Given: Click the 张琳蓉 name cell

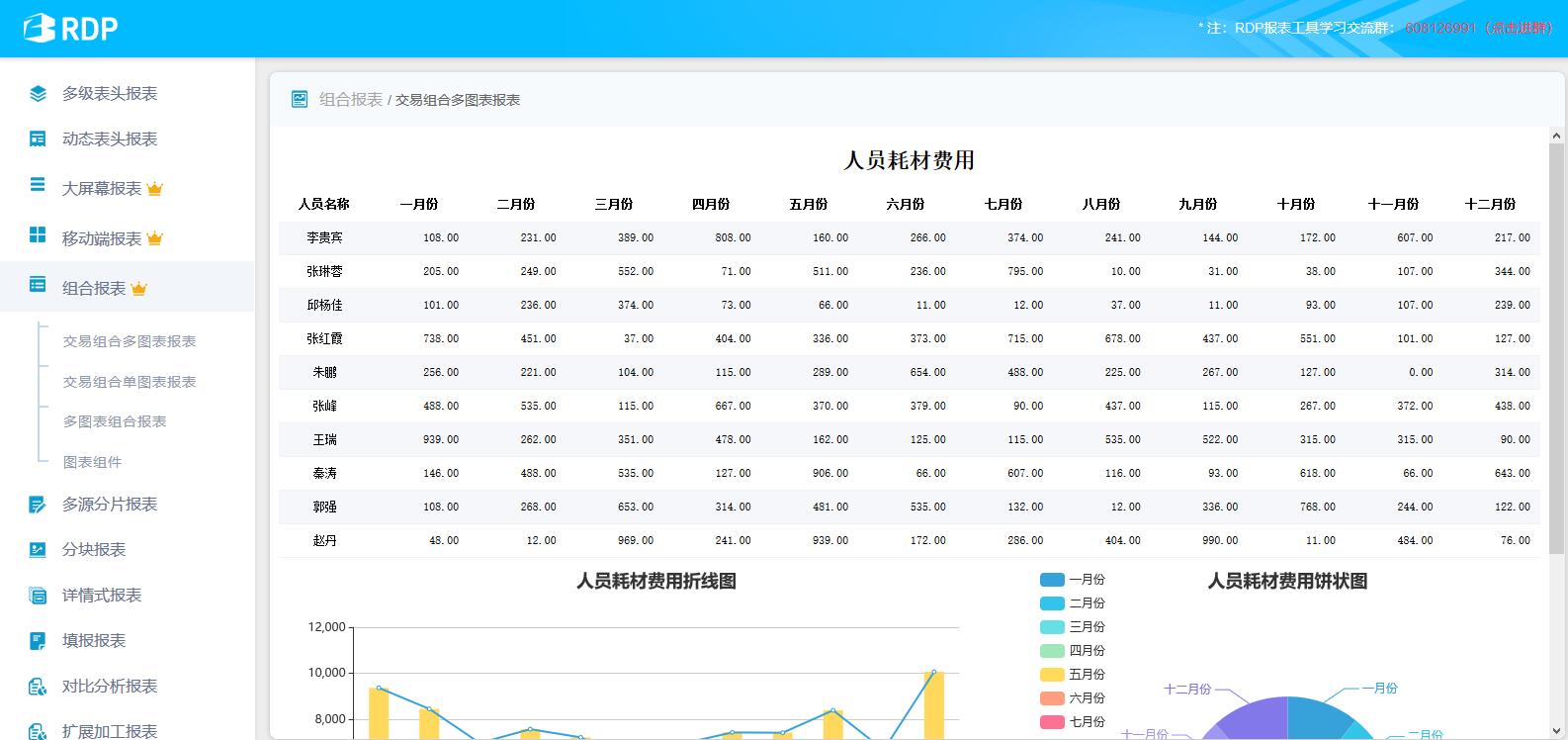Looking at the screenshot, I should [x=324, y=271].
